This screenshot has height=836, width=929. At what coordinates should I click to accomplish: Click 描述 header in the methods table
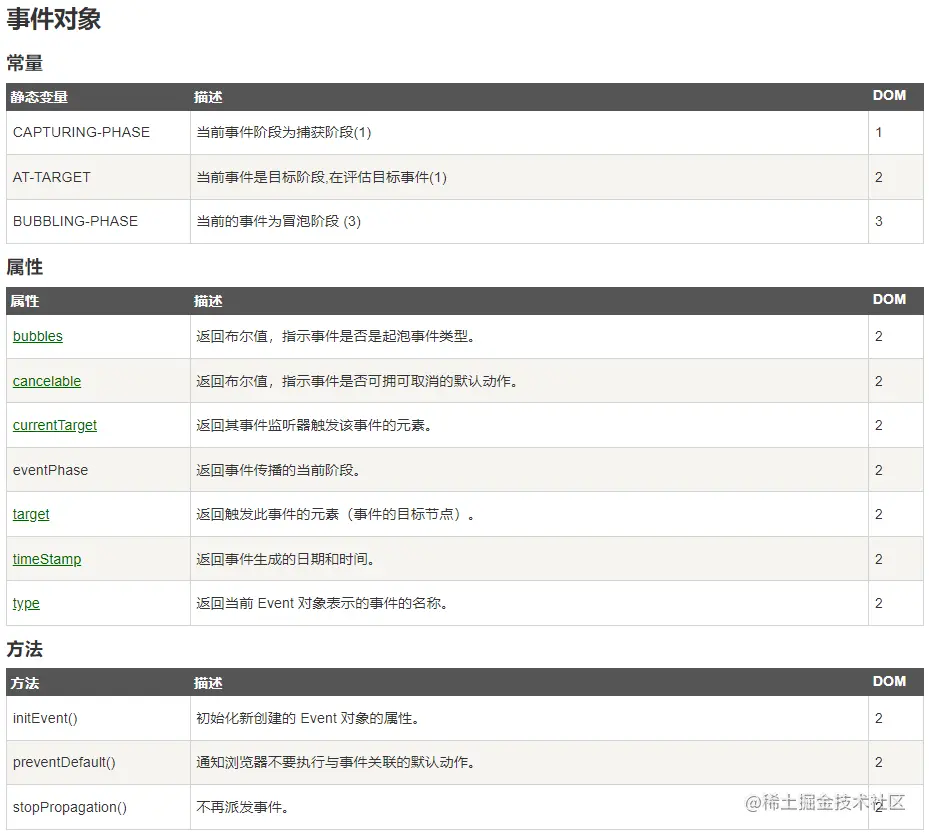pyautogui.click(x=208, y=683)
